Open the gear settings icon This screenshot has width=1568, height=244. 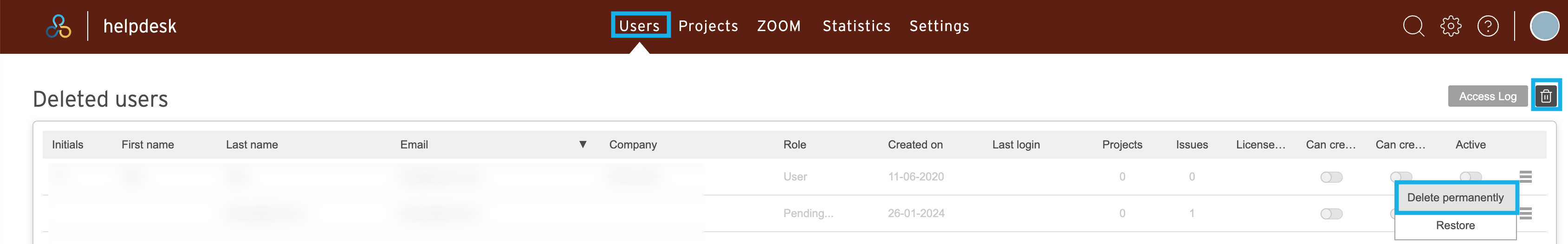tap(1451, 26)
